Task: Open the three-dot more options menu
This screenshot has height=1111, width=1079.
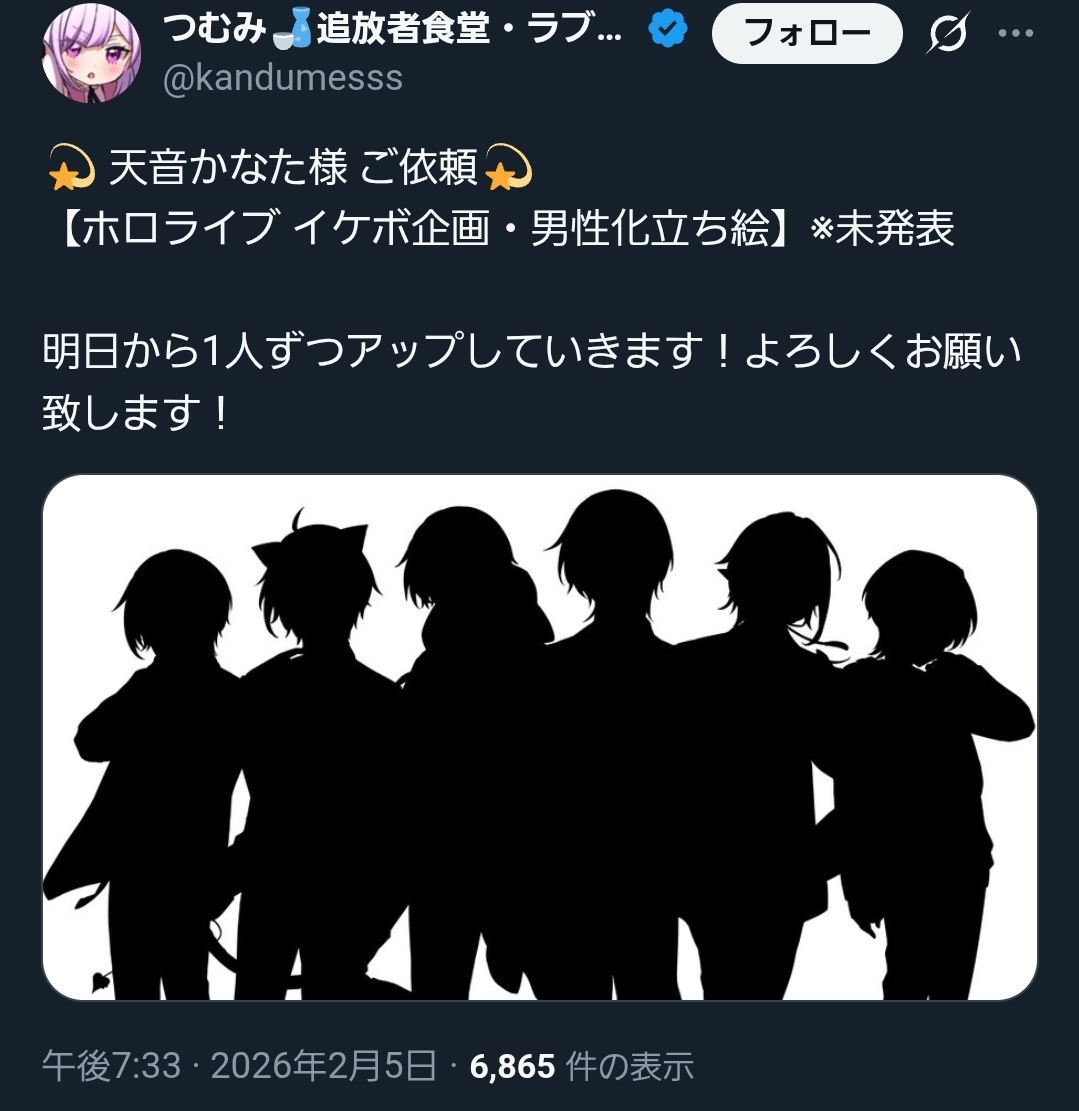Action: click(x=1015, y=33)
